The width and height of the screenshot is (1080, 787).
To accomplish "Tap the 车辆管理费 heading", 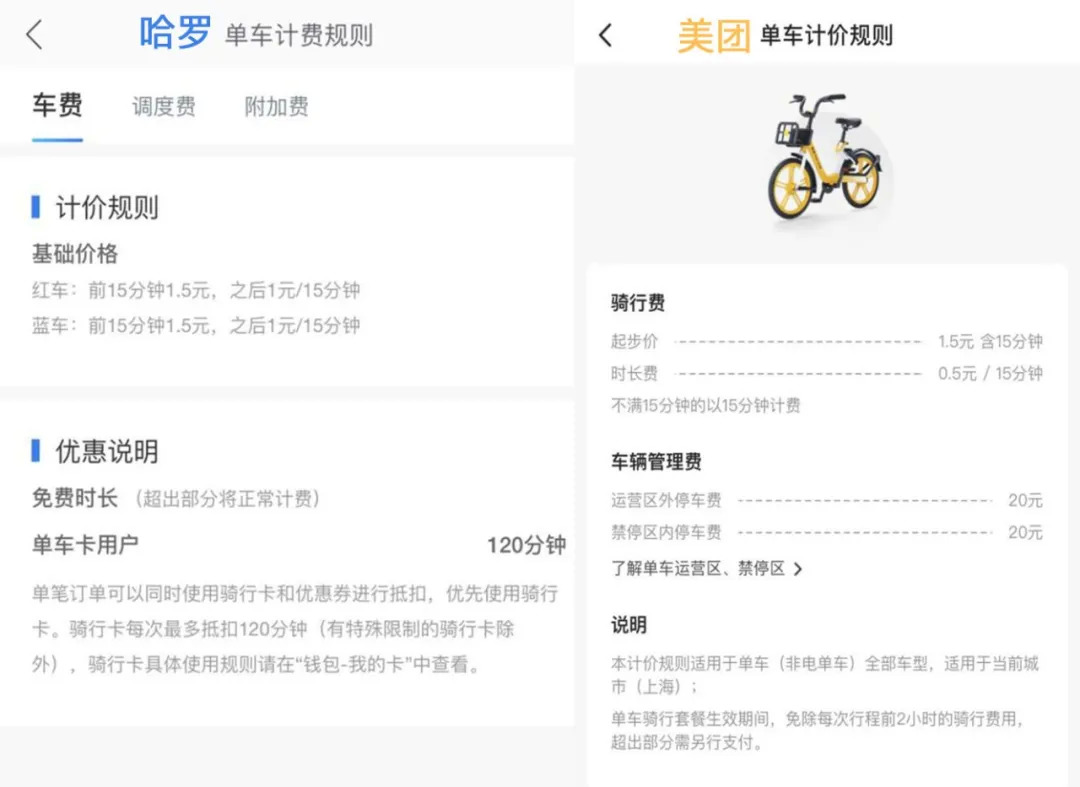I will tap(656, 461).
